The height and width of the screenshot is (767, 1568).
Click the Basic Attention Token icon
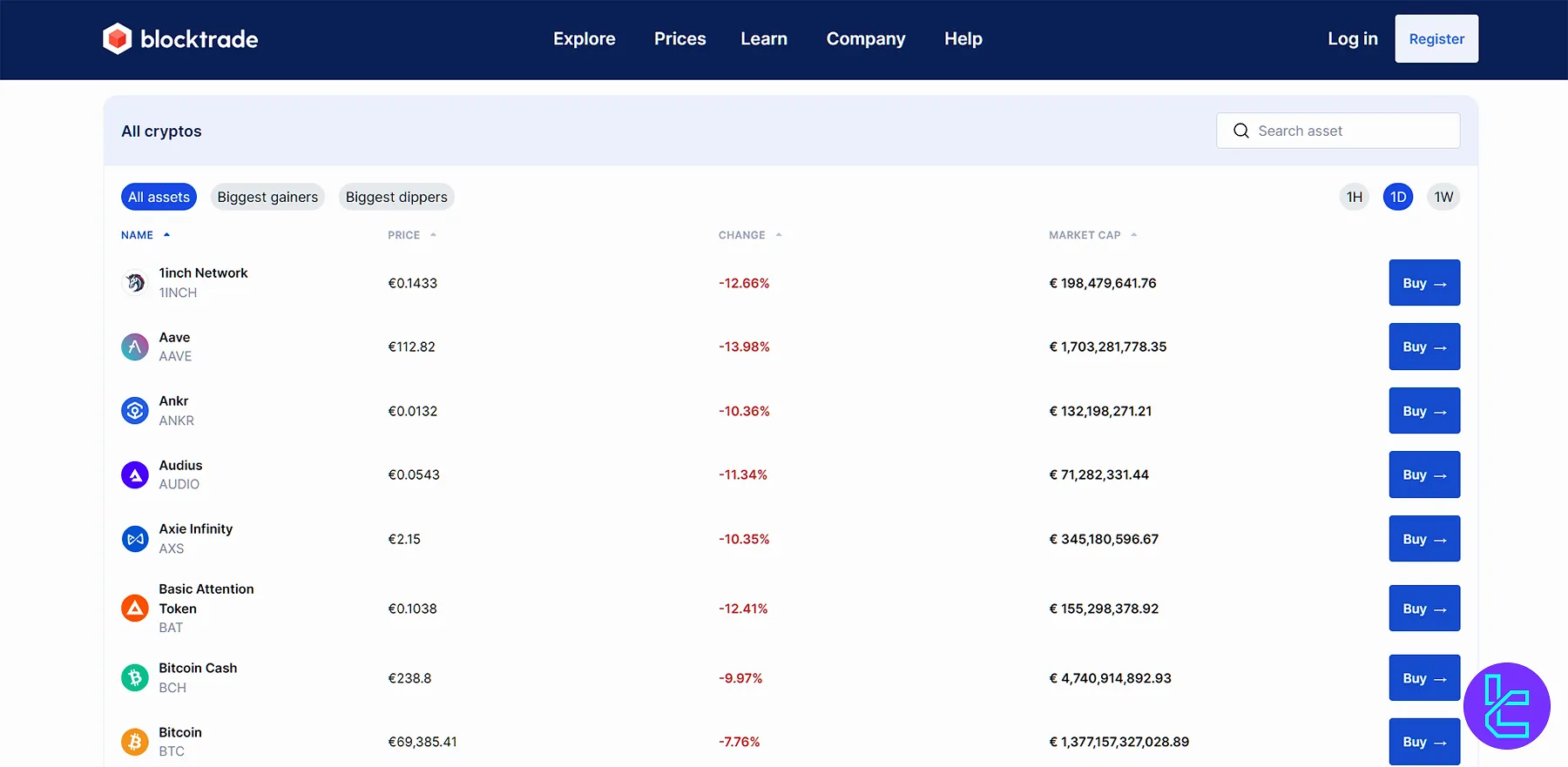(x=135, y=609)
